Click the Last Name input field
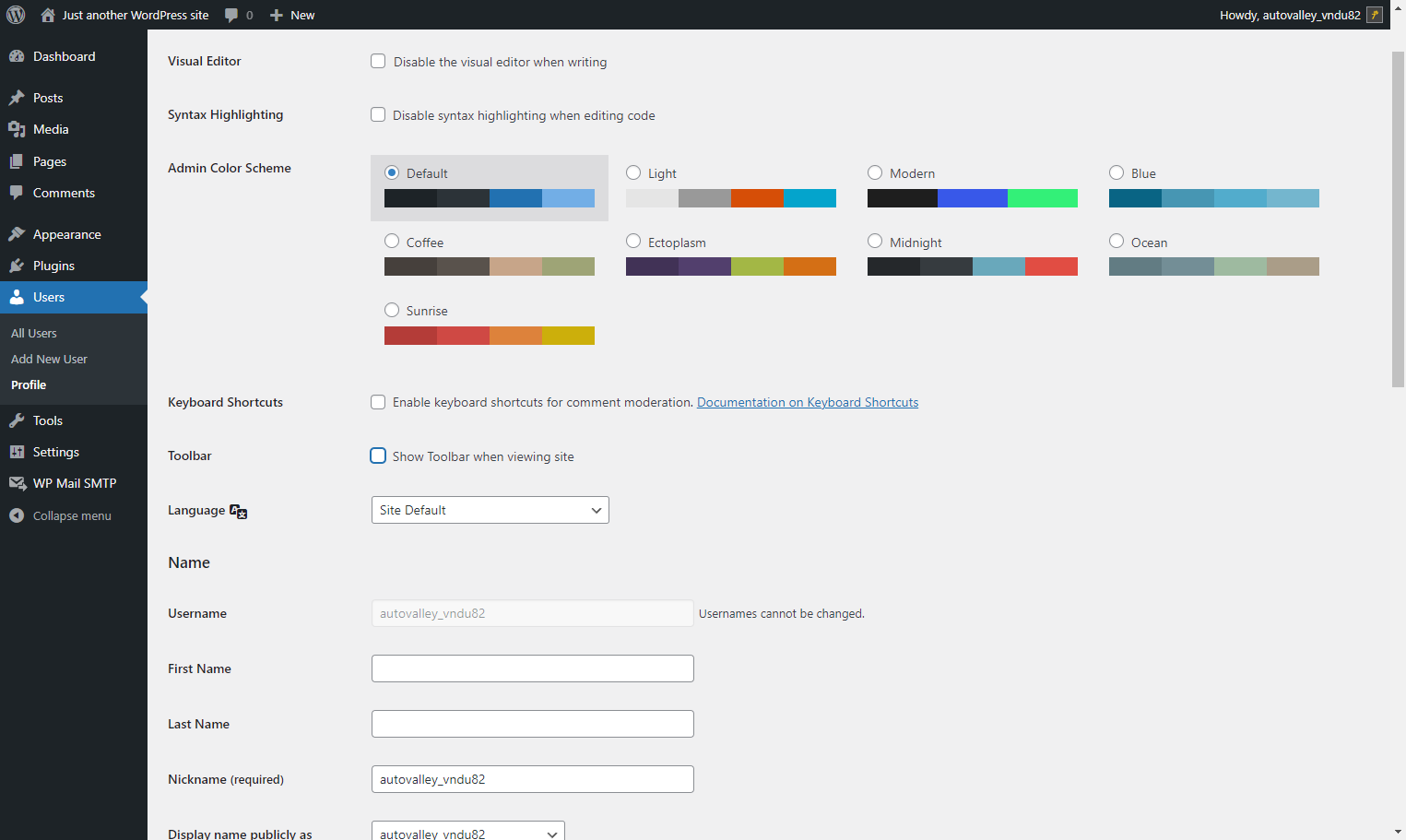The height and width of the screenshot is (840, 1406). [533, 724]
